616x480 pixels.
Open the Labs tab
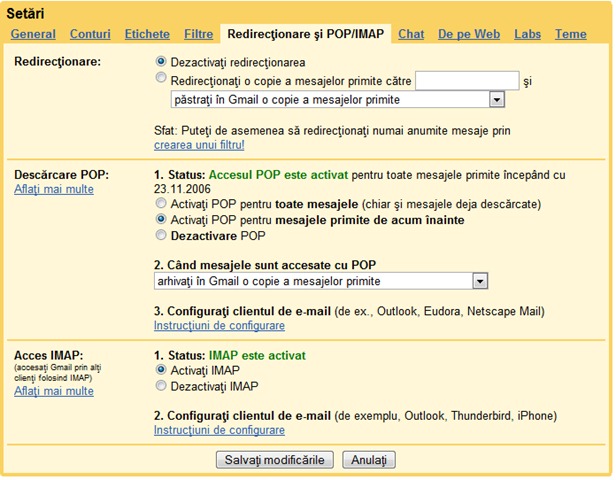[x=527, y=34]
